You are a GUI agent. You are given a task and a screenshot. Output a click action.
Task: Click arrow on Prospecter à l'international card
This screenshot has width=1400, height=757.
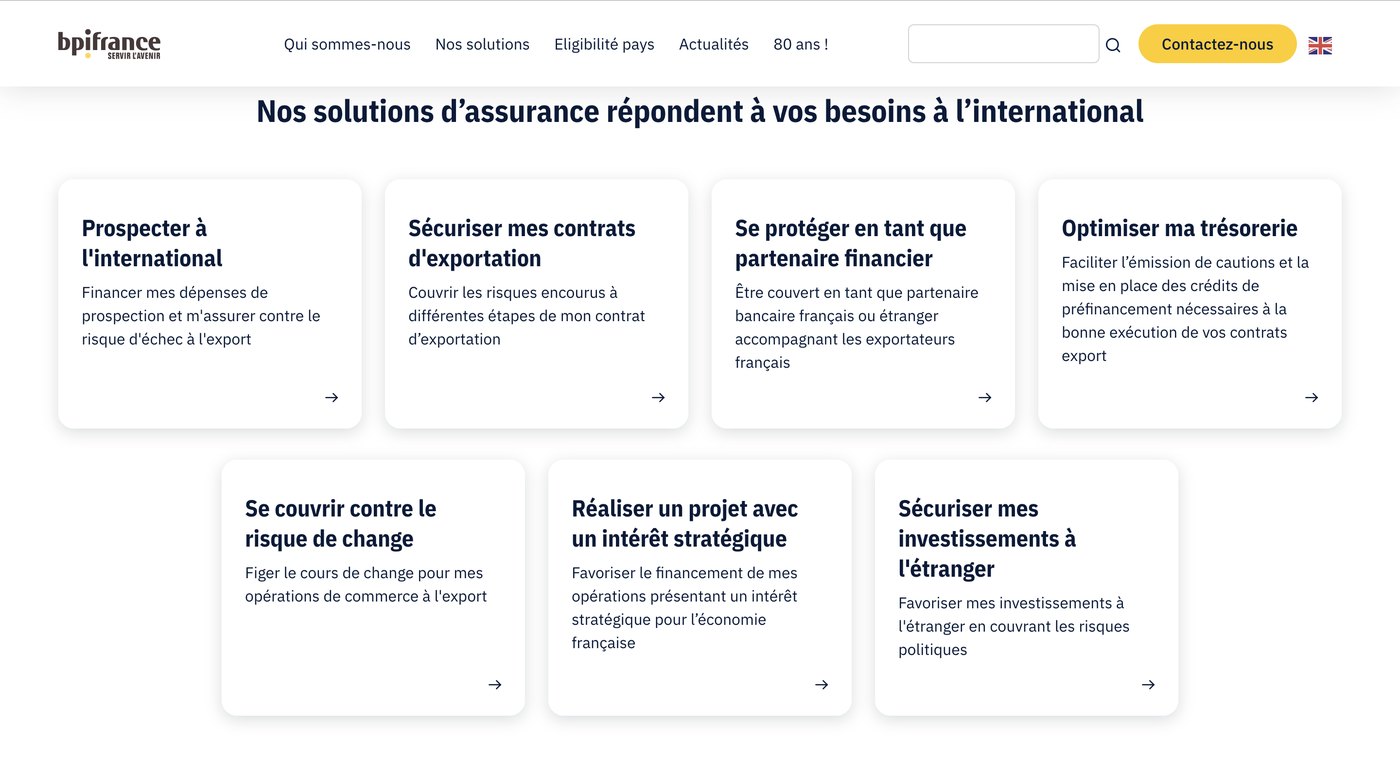tap(331, 397)
